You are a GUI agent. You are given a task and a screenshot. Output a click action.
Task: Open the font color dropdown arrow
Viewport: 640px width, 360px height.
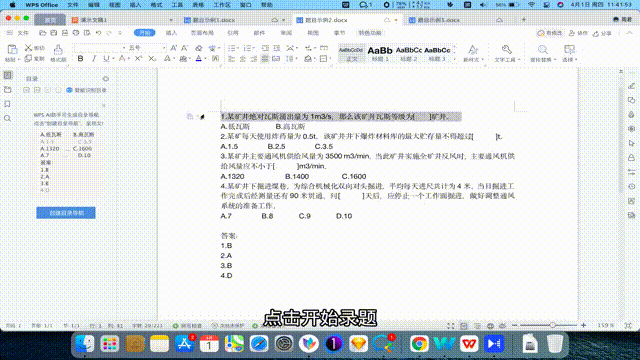coord(205,59)
